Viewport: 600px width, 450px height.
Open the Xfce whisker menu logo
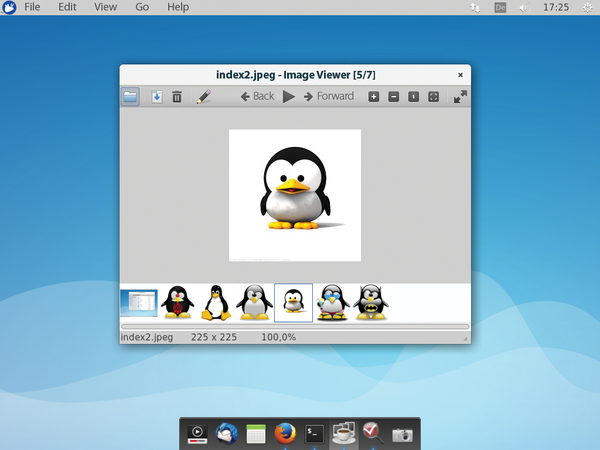(x=9, y=7)
